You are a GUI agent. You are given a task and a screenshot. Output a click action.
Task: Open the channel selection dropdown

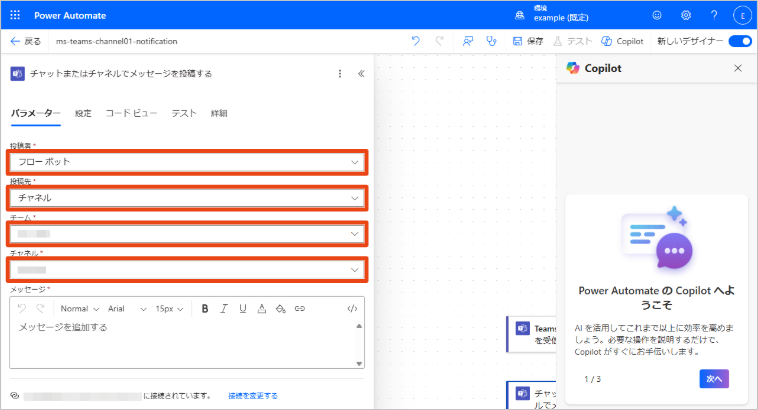coord(187,270)
